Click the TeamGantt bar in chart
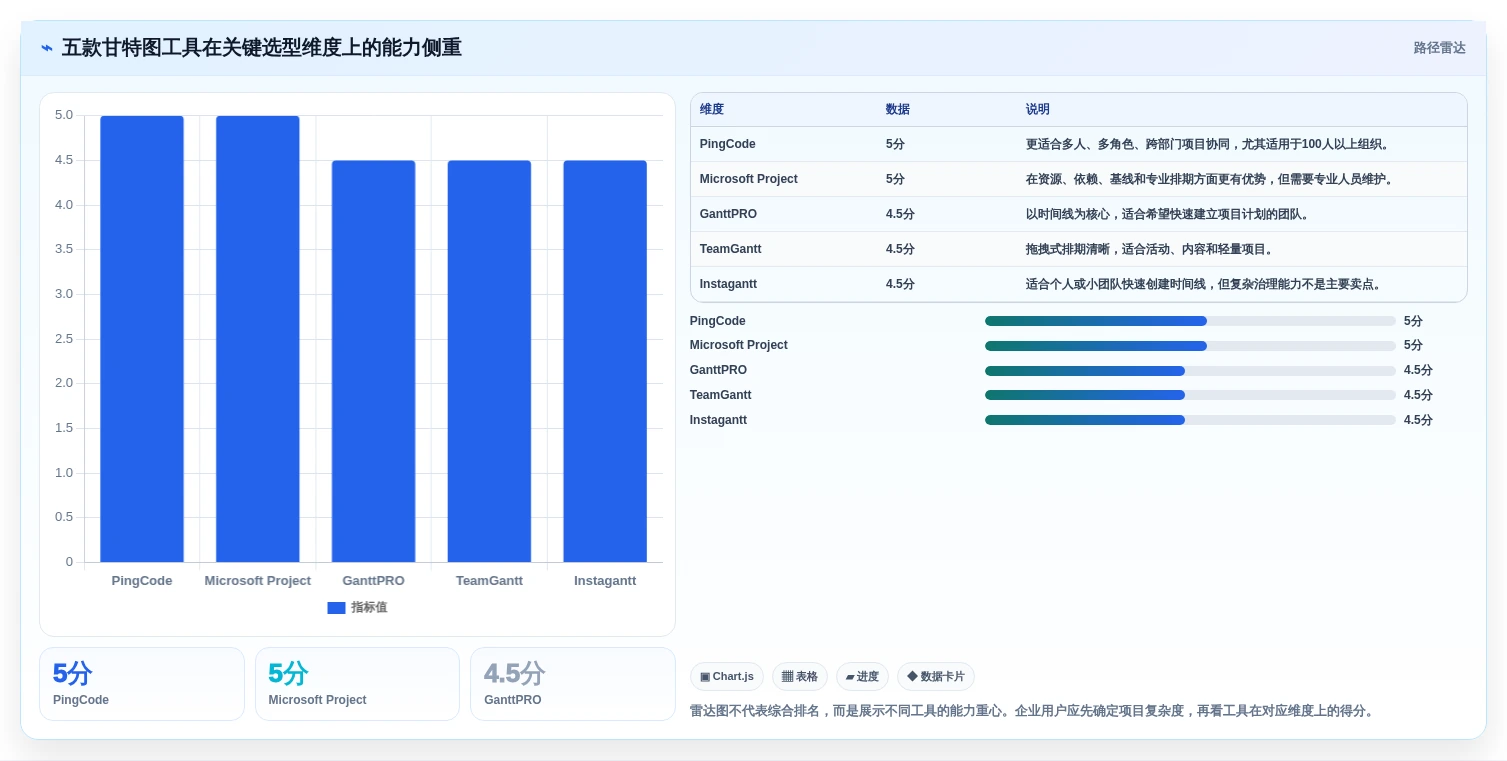The height and width of the screenshot is (761, 1507). pyautogui.click(x=489, y=361)
